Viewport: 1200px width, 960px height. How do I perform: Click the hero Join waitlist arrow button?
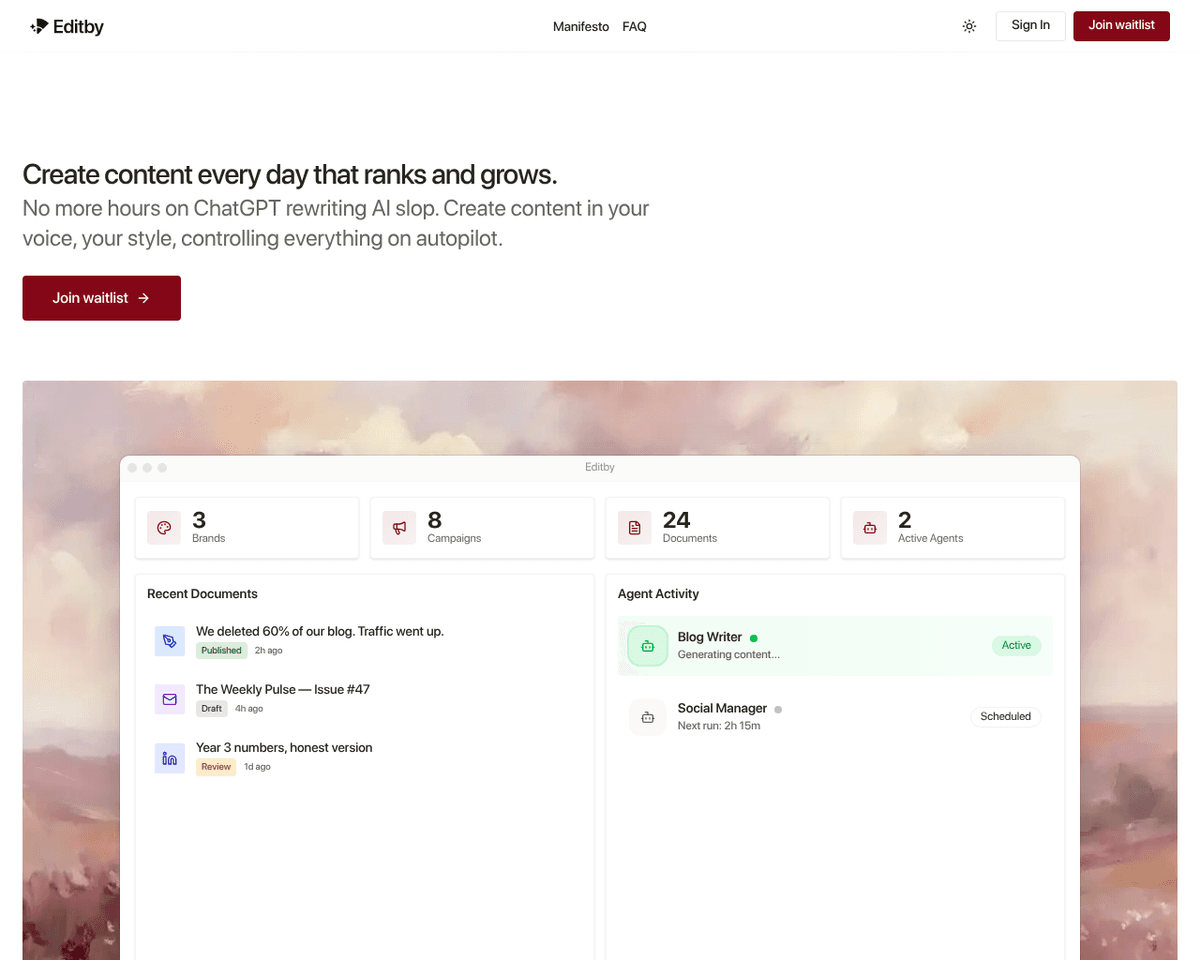pos(102,298)
